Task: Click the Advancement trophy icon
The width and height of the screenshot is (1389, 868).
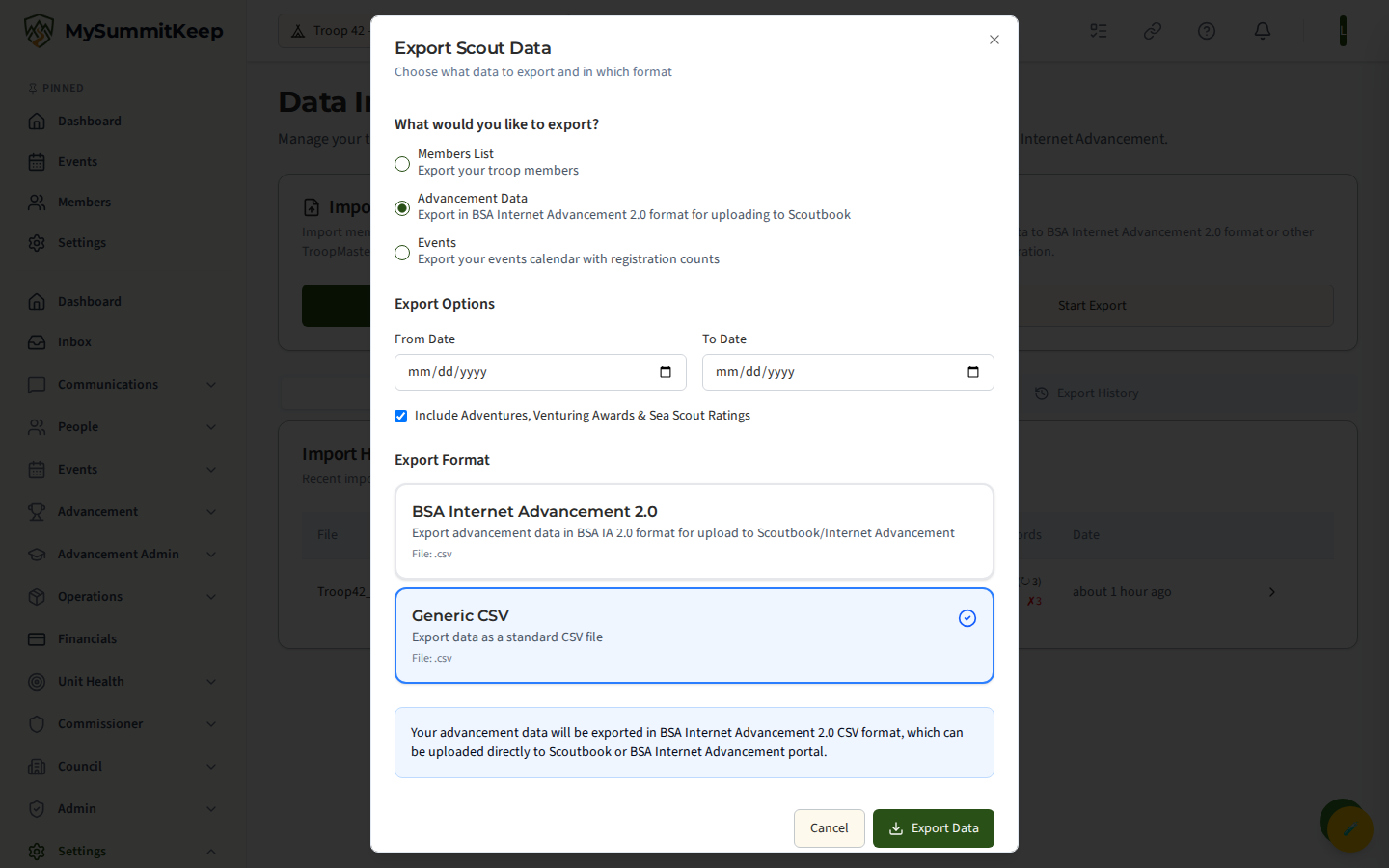Action: 37,512
